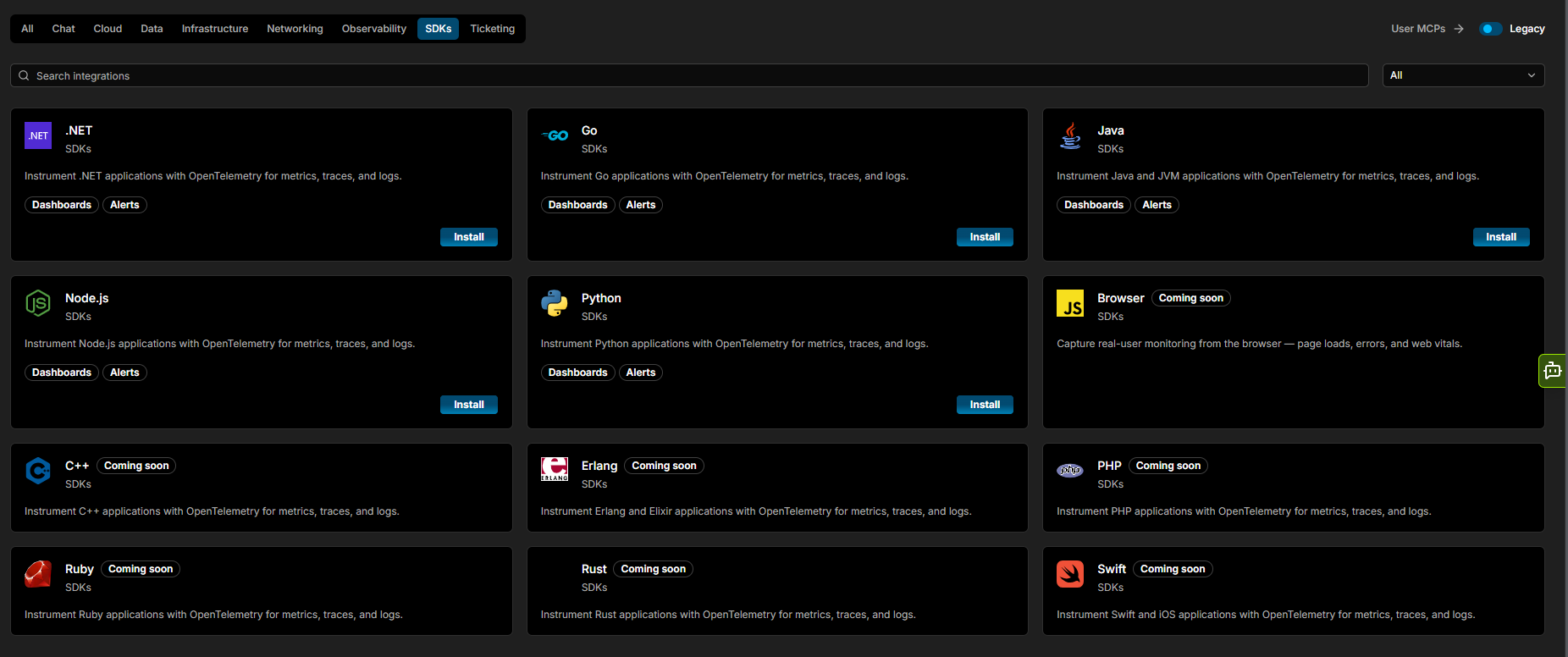The height and width of the screenshot is (657, 1568).
Task: Install the Node.js SDK integration
Action: tap(468, 405)
